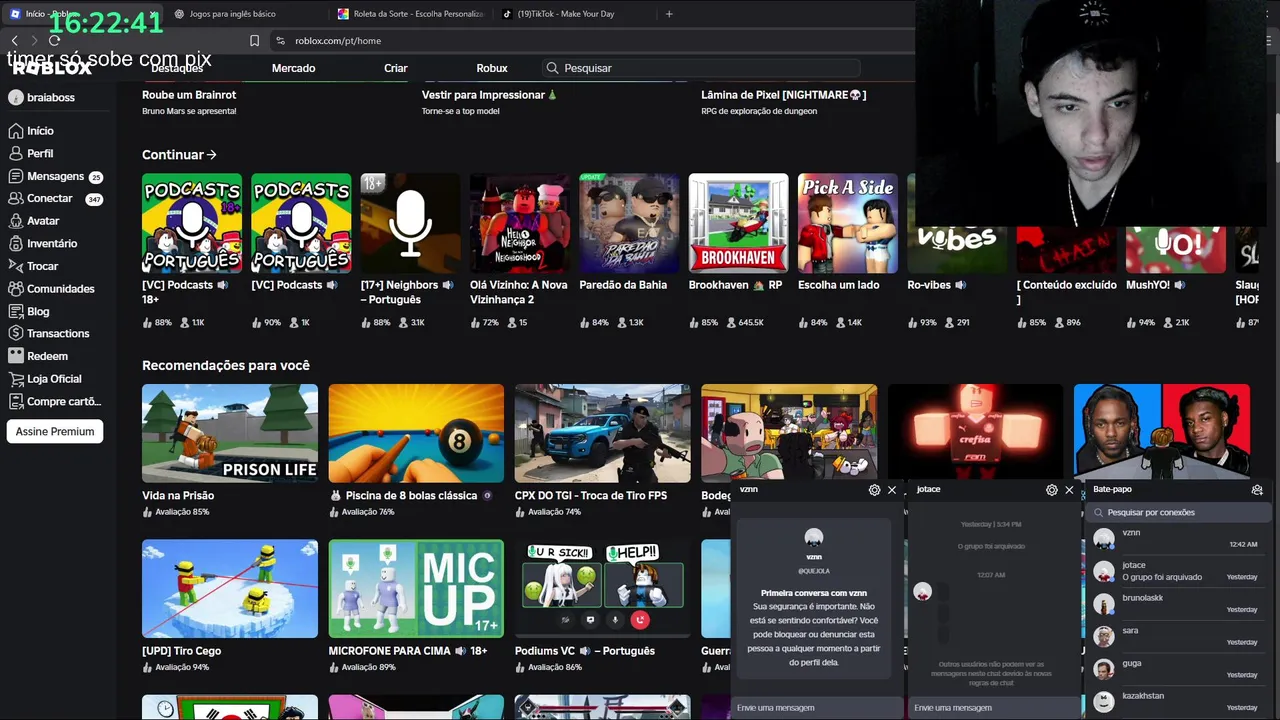The image size is (1280, 720).
Task: Expand the Continuar section arrow
Action: (211, 155)
